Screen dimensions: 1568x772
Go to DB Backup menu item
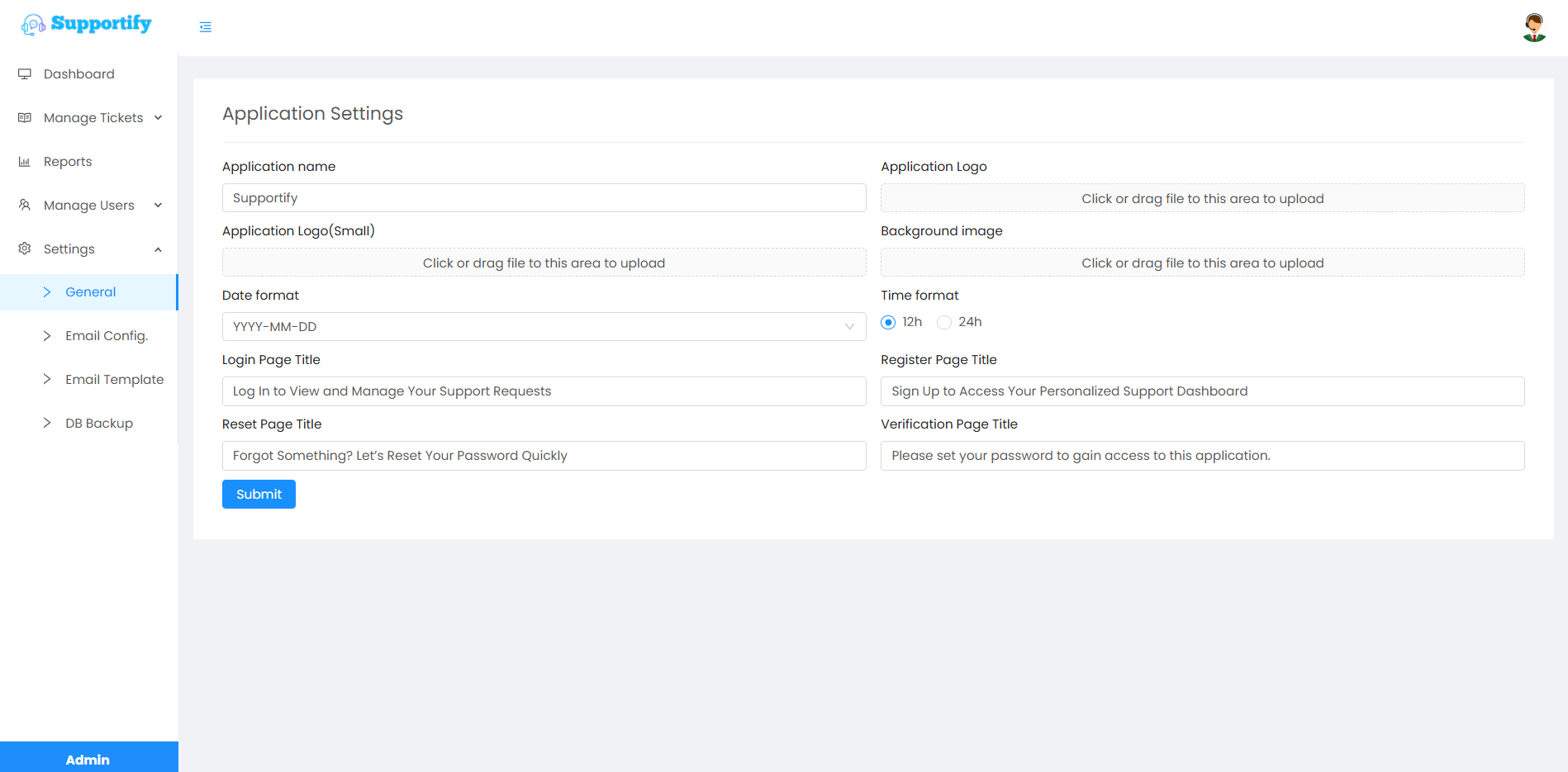click(x=99, y=424)
